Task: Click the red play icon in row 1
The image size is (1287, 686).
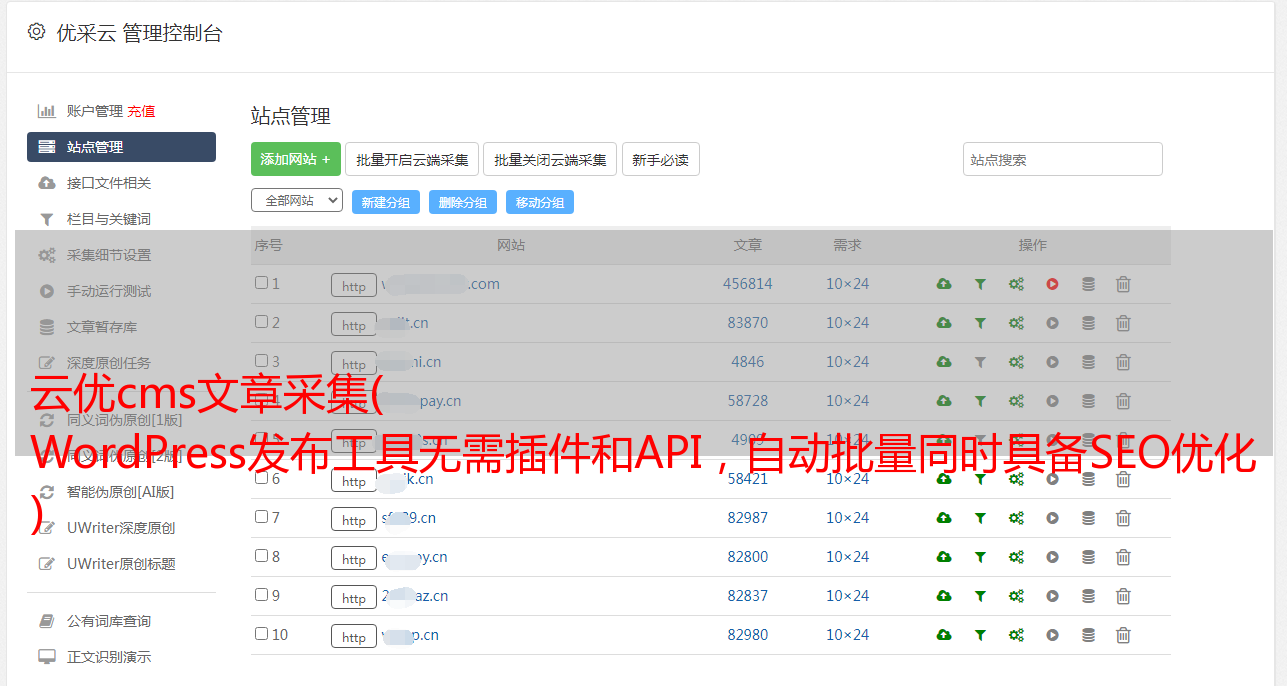Action: point(1052,284)
